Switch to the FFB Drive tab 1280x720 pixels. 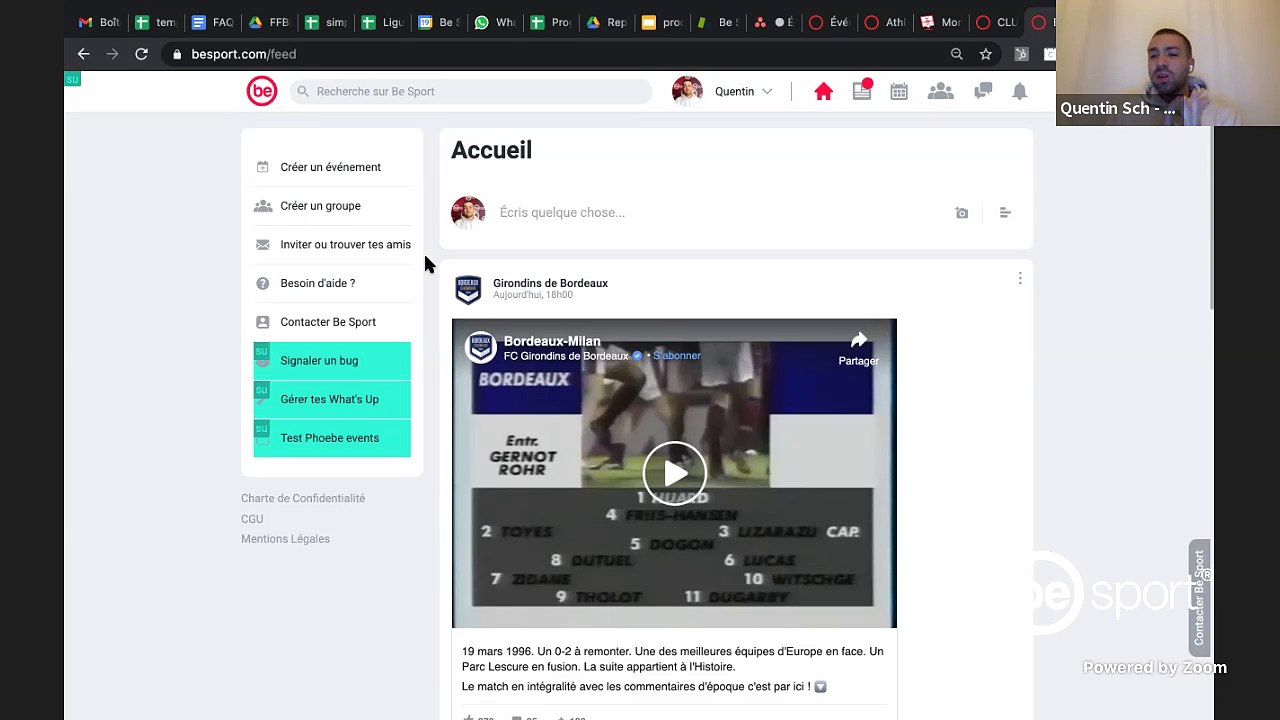coord(269,22)
